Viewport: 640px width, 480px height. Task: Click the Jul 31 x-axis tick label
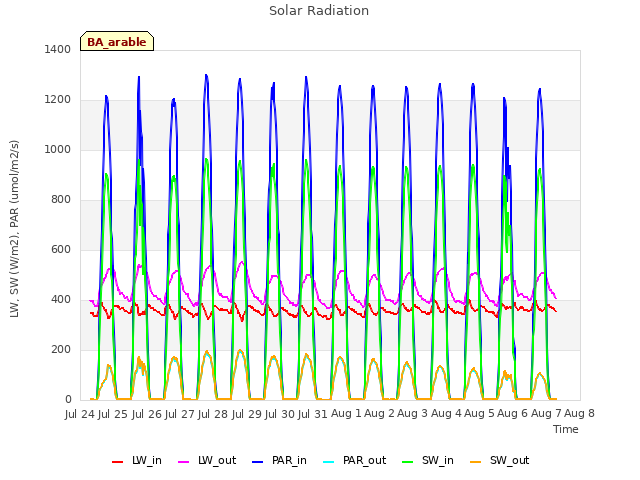point(313,414)
